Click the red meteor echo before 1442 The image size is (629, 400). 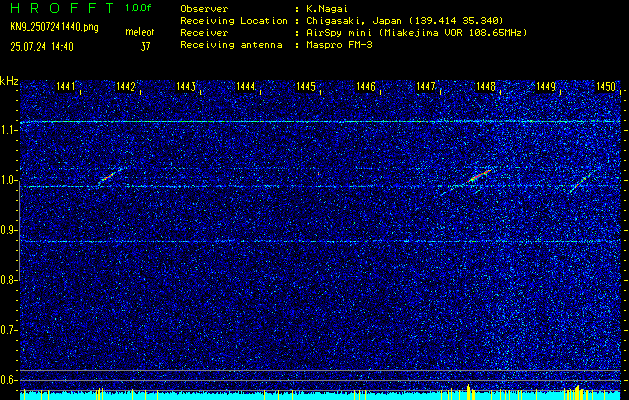(x=108, y=177)
